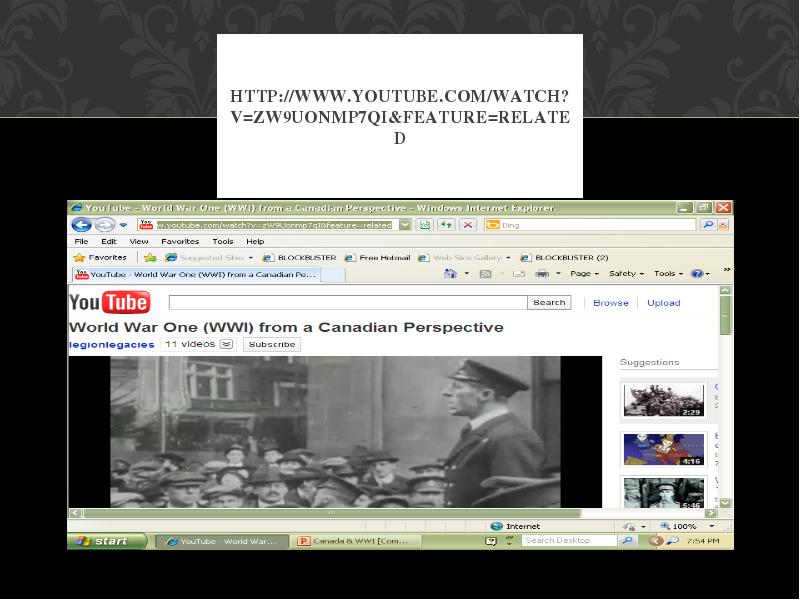Screen dimensions: 800x600
Task: Click the YouTube favicon in address bar
Action: coord(146,224)
